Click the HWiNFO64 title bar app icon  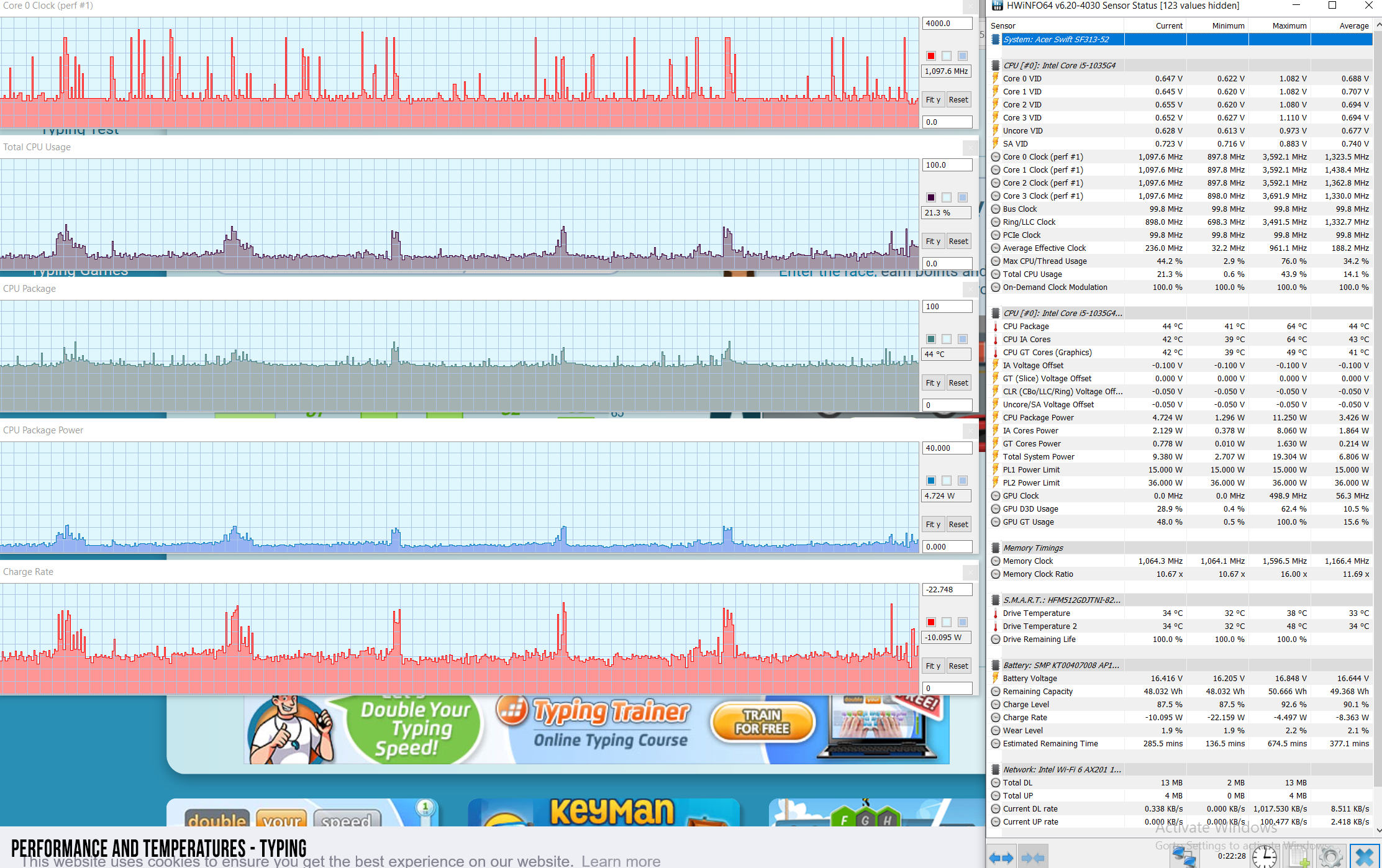coord(997,6)
